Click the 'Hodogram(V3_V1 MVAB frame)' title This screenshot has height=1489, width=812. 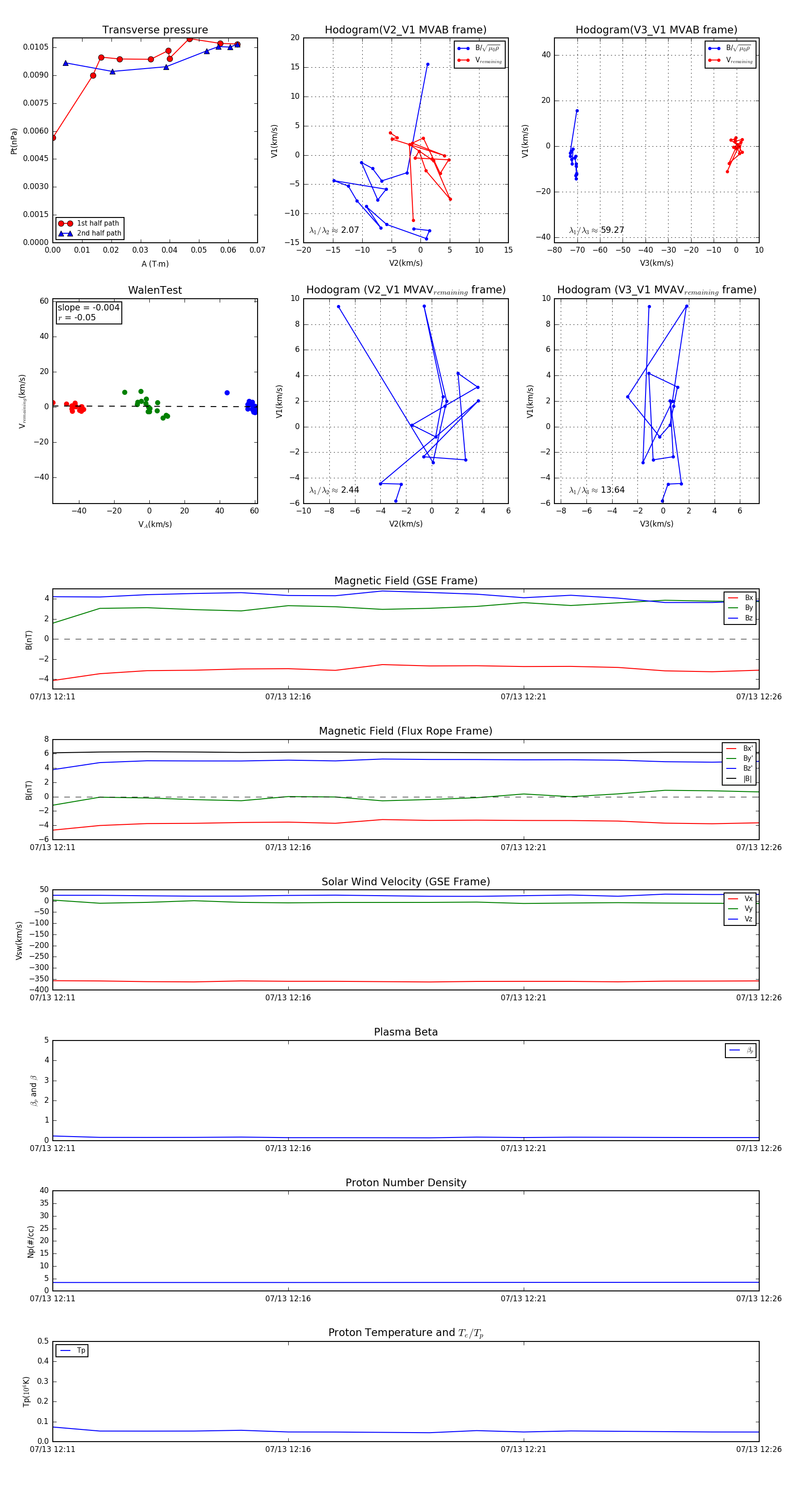656,30
